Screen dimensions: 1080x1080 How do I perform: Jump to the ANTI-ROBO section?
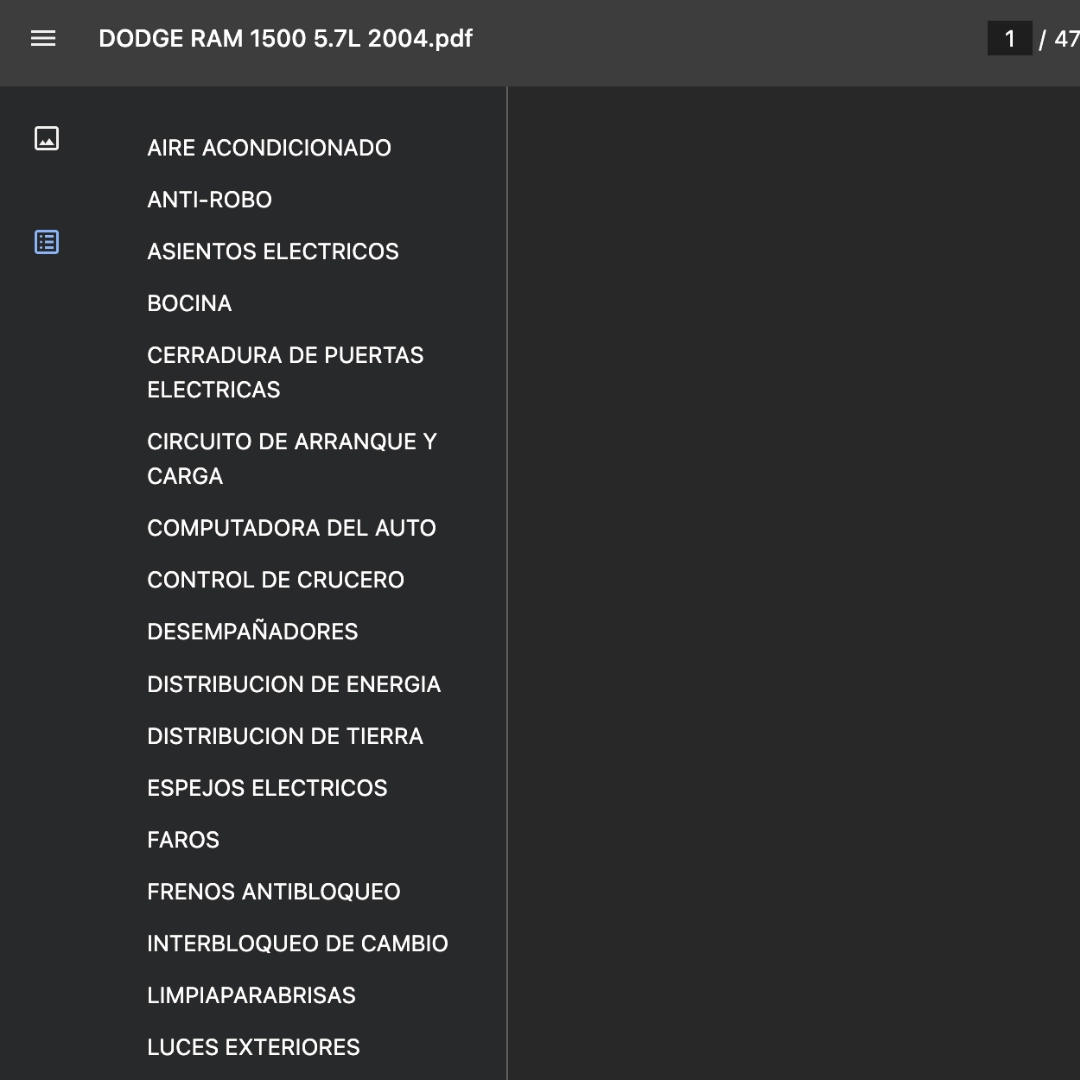click(x=209, y=200)
